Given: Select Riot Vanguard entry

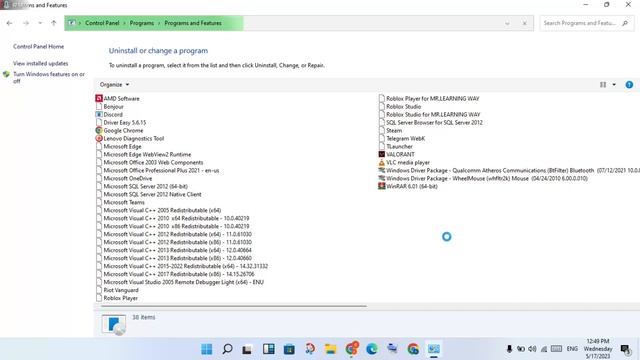Looking at the screenshot, I should pos(121,290).
